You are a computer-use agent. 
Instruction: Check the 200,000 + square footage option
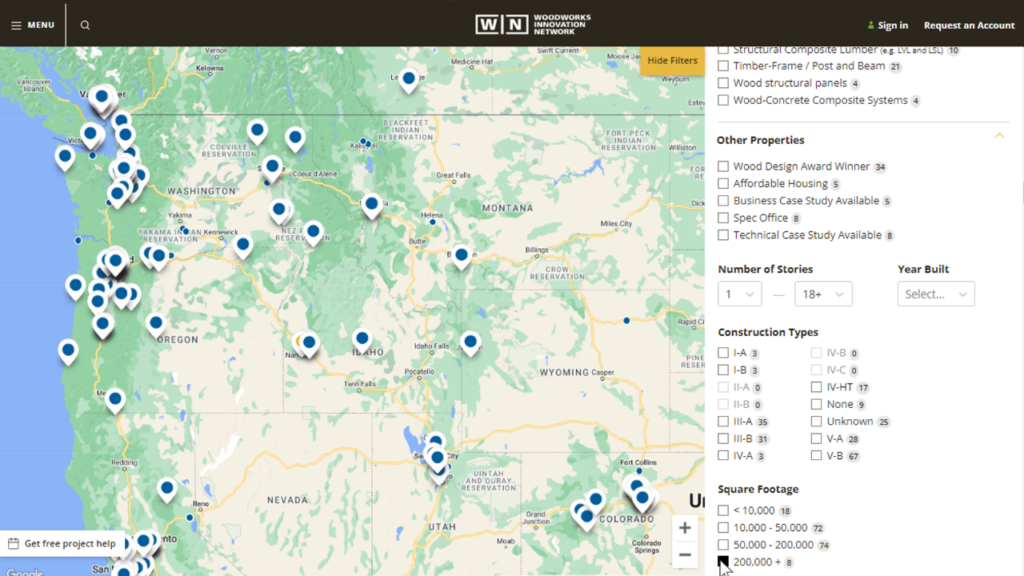tap(723, 562)
